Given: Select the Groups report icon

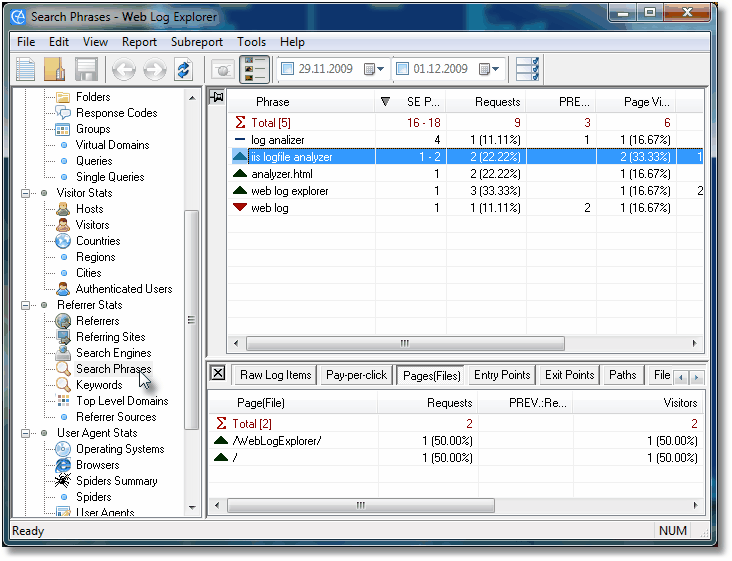Looking at the screenshot, I should coord(63,129).
